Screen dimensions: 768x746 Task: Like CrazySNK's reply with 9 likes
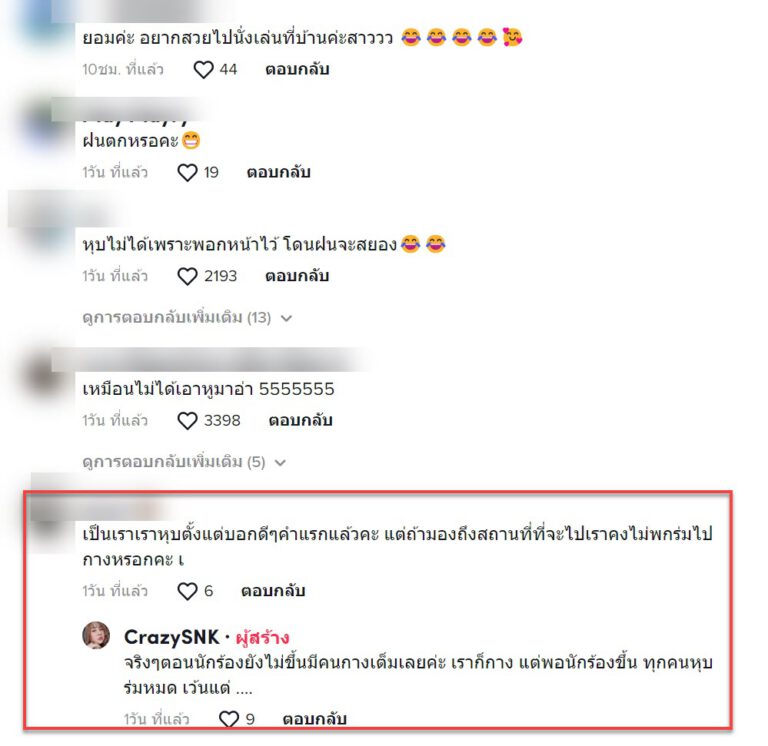click(x=228, y=719)
